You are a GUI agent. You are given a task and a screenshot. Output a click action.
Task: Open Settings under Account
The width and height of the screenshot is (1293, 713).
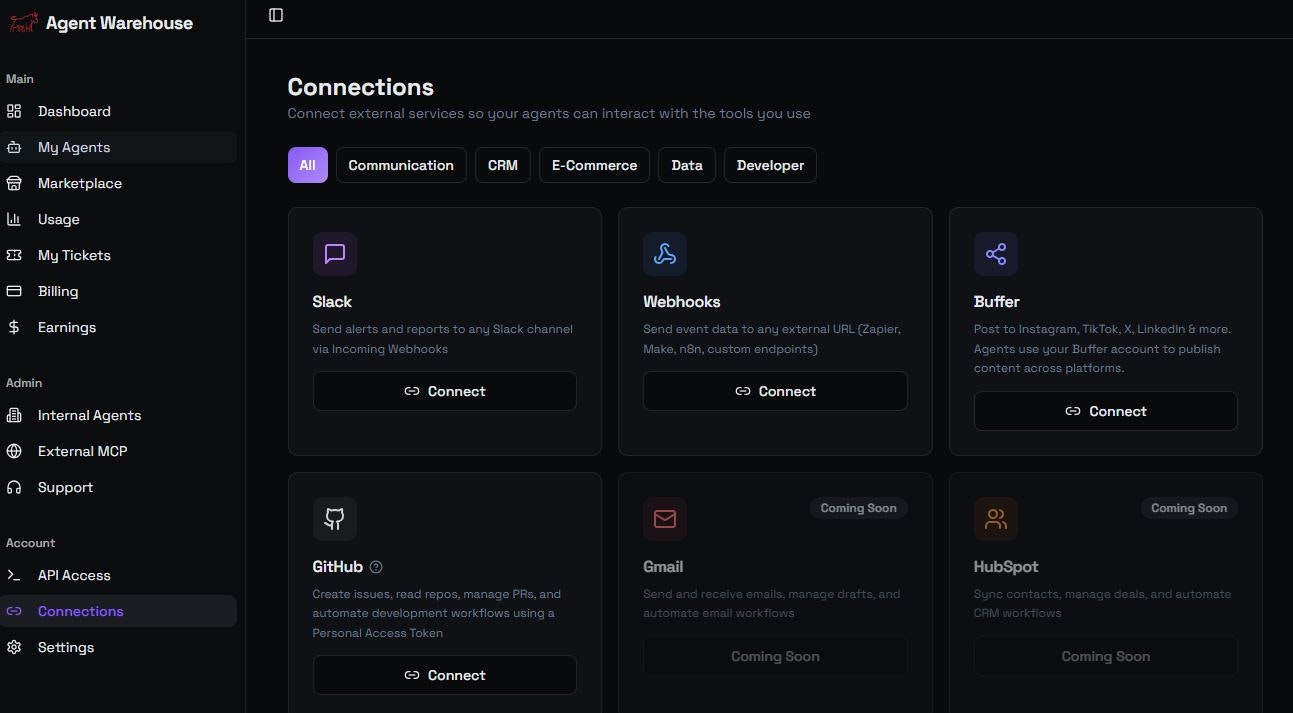118,647
